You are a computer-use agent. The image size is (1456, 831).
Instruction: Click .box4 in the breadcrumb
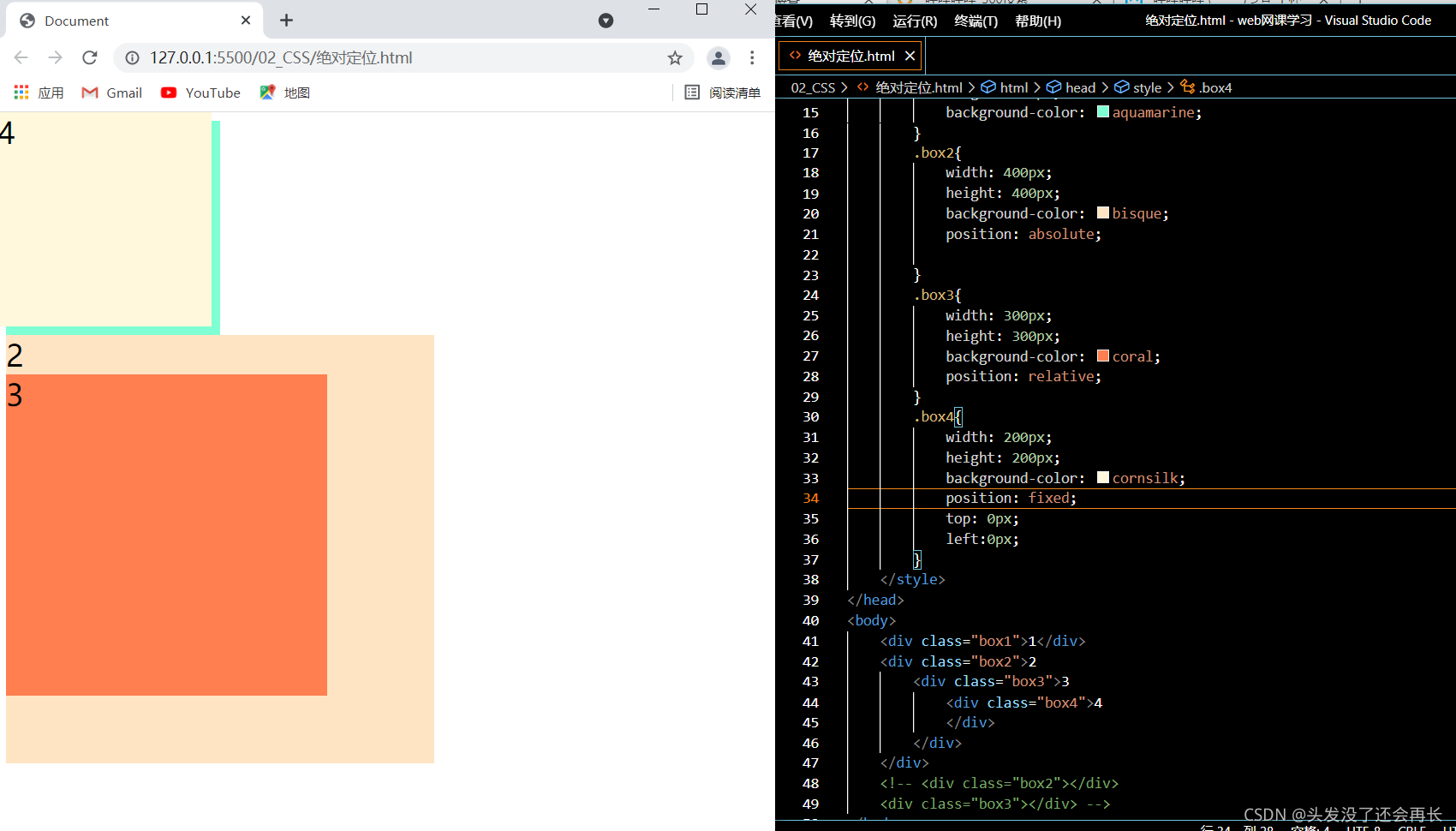pyautogui.click(x=1214, y=87)
